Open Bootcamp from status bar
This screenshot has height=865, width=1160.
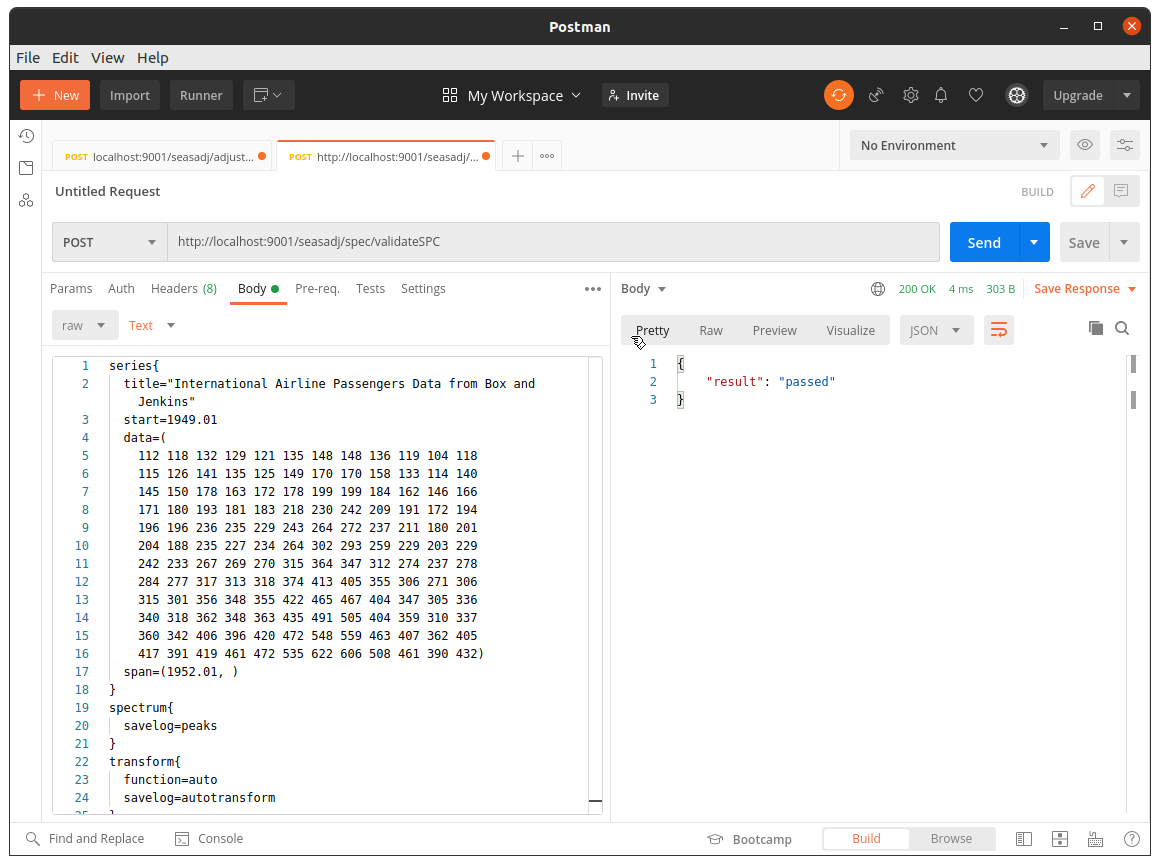pyautogui.click(x=749, y=839)
